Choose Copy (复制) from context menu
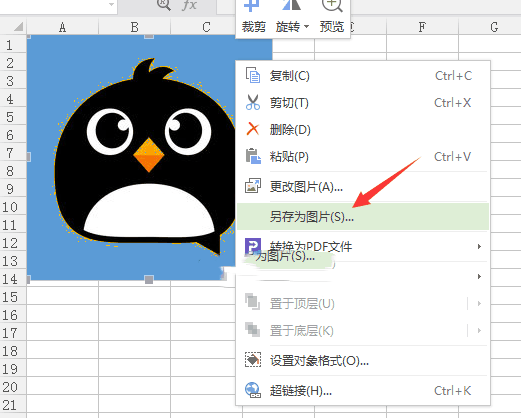The width and height of the screenshot is (521, 418). tap(363, 76)
